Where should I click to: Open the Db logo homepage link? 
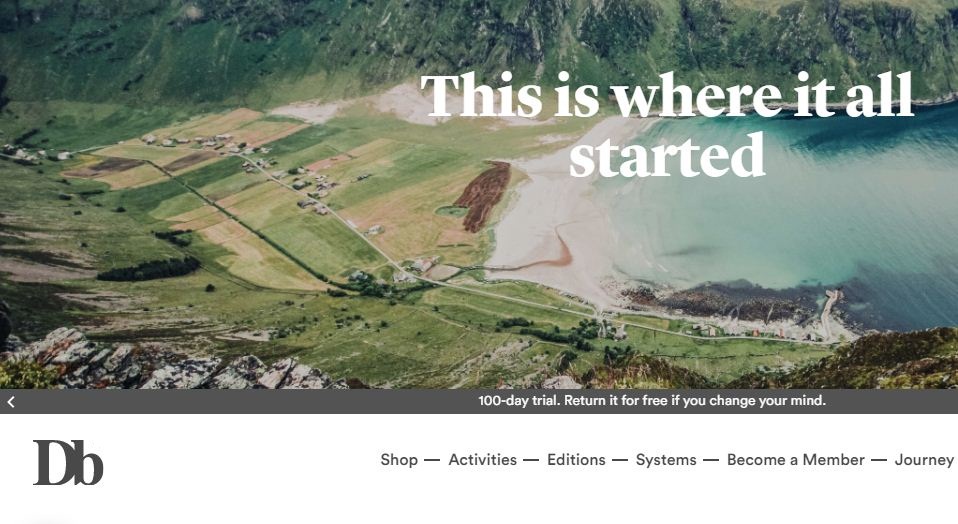68,462
